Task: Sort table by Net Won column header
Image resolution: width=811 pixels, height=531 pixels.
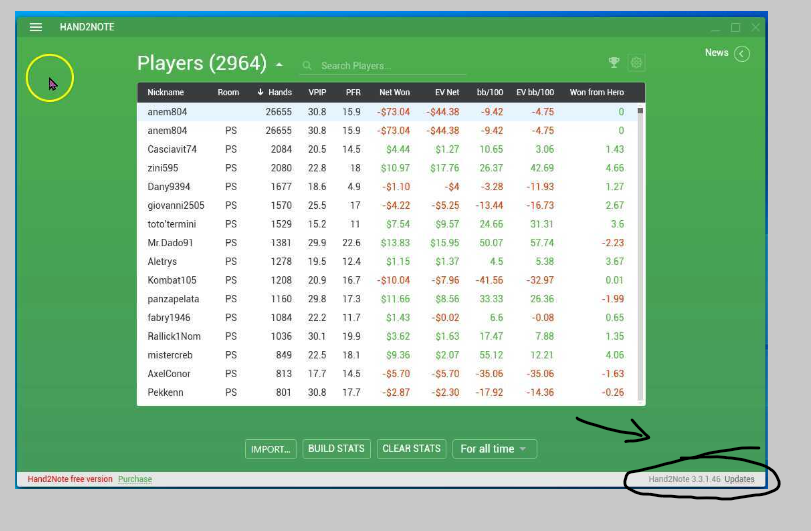Action: pyautogui.click(x=394, y=92)
